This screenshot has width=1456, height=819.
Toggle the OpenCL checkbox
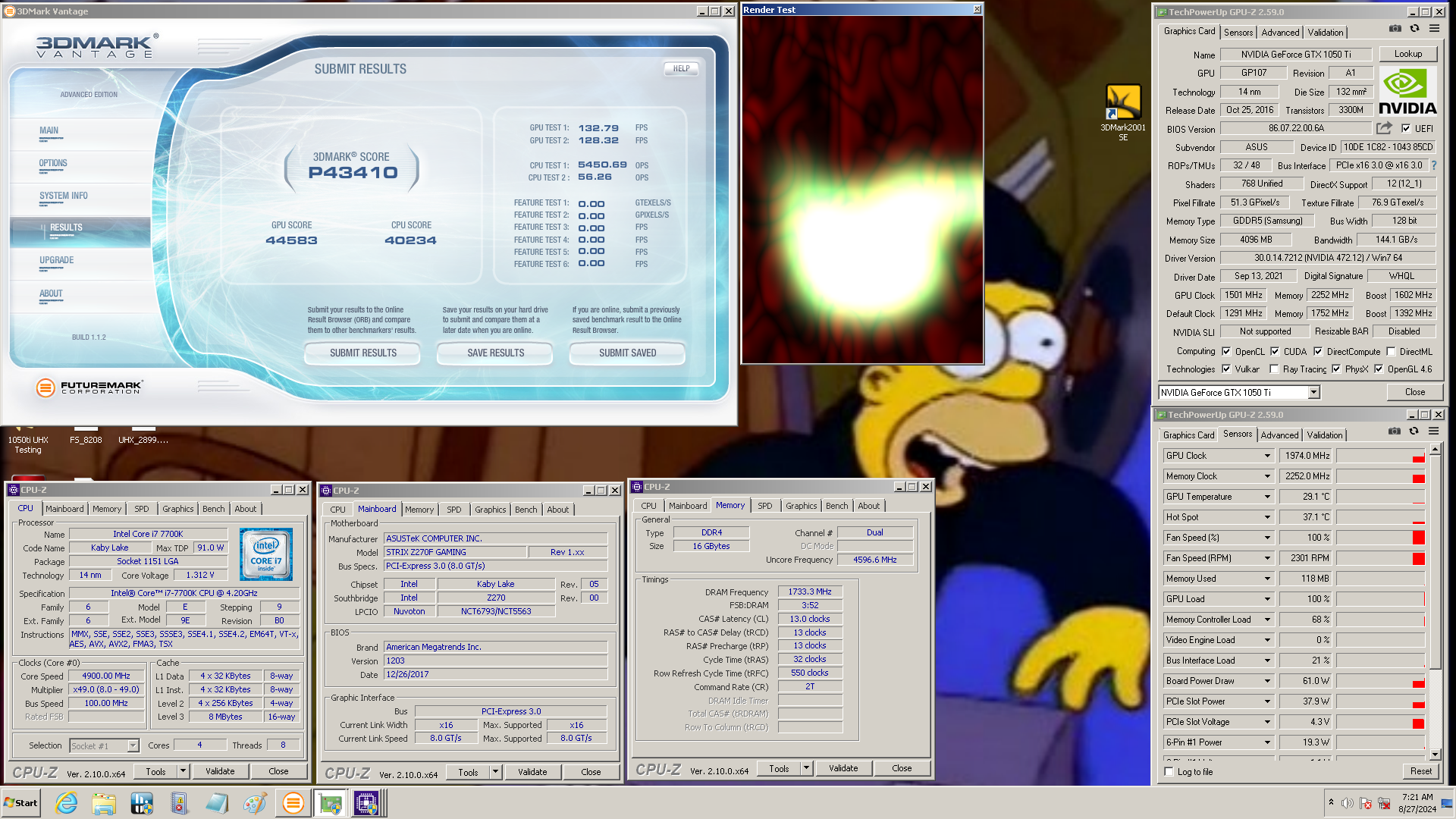1226,352
